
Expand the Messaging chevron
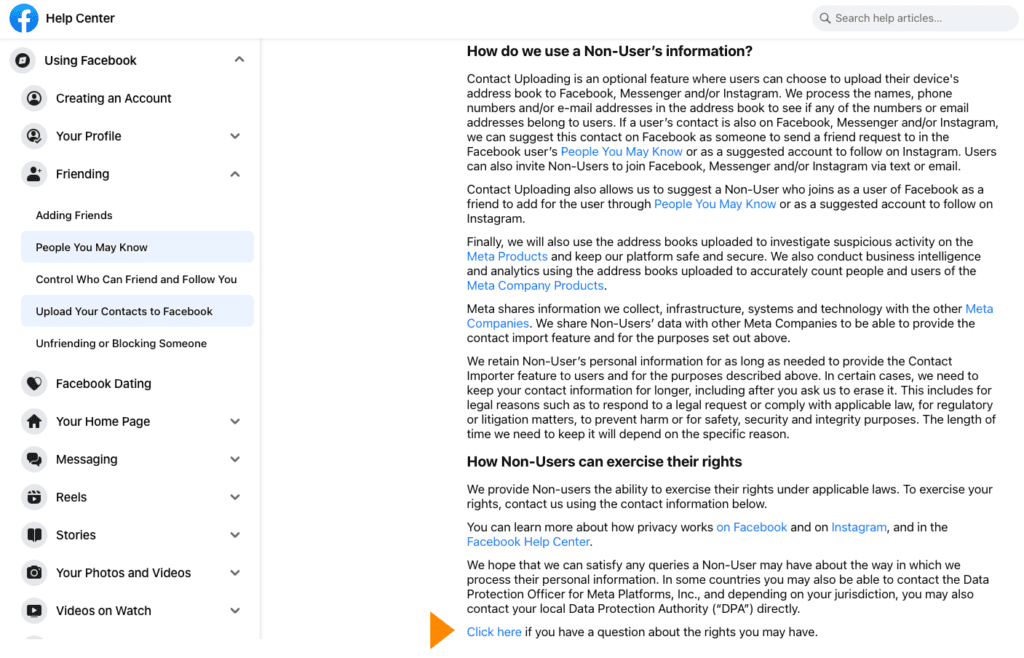(235, 459)
